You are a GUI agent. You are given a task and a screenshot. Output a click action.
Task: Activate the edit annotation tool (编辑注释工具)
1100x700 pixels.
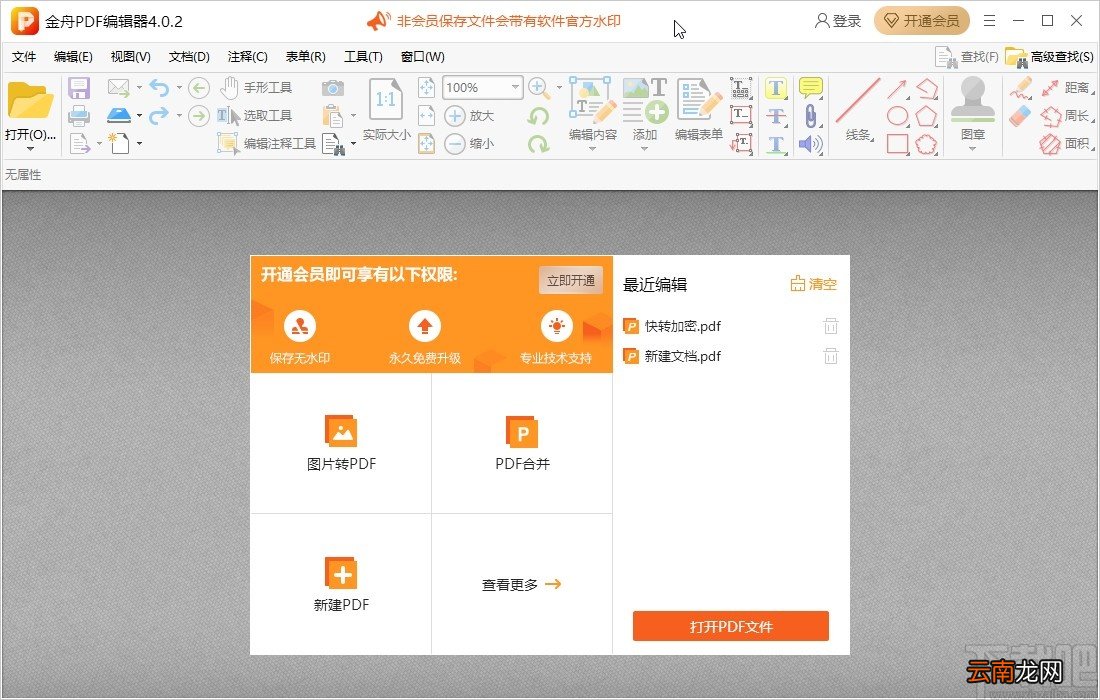click(x=267, y=143)
